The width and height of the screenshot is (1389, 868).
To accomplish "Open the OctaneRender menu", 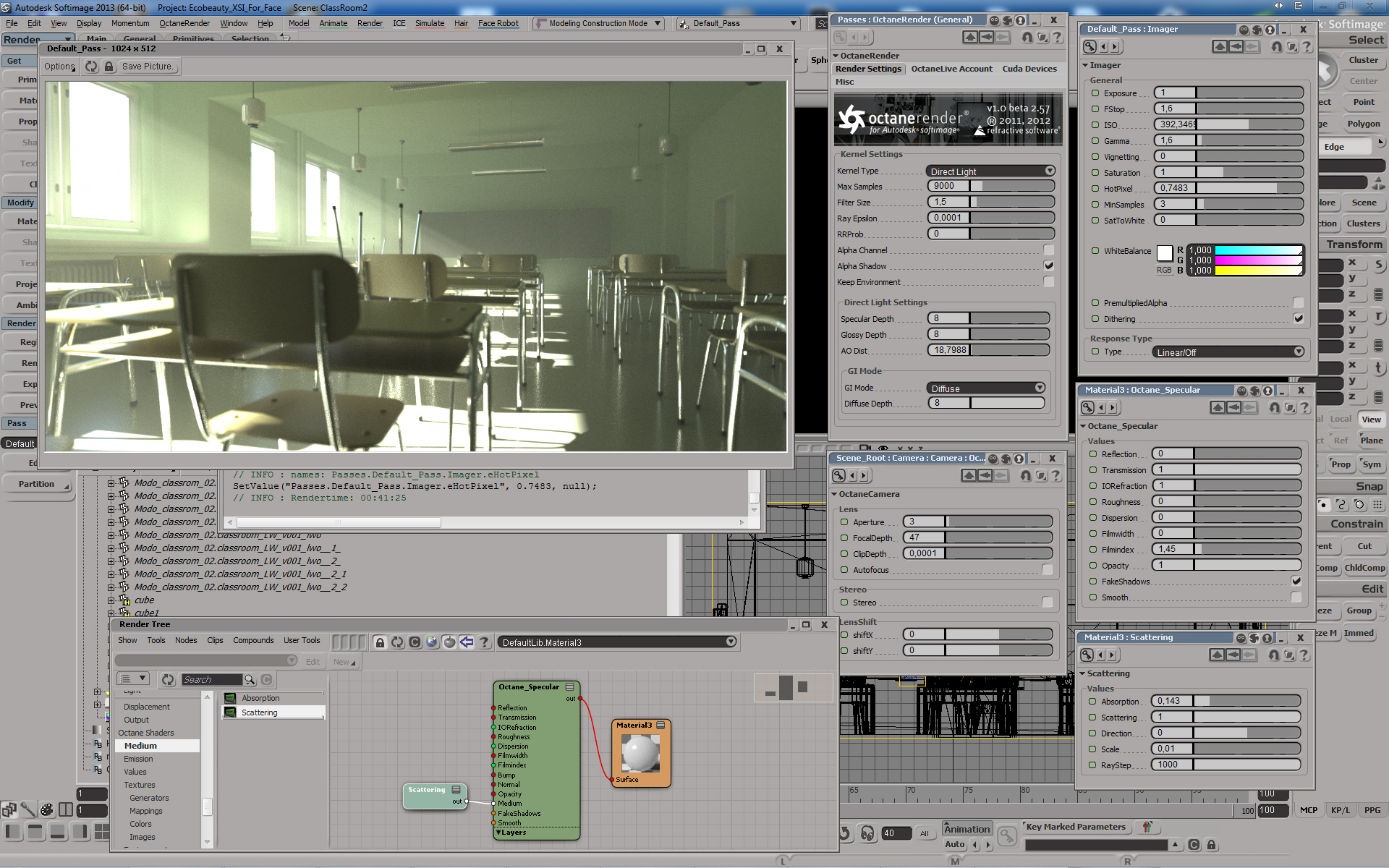I will [184, 23].
